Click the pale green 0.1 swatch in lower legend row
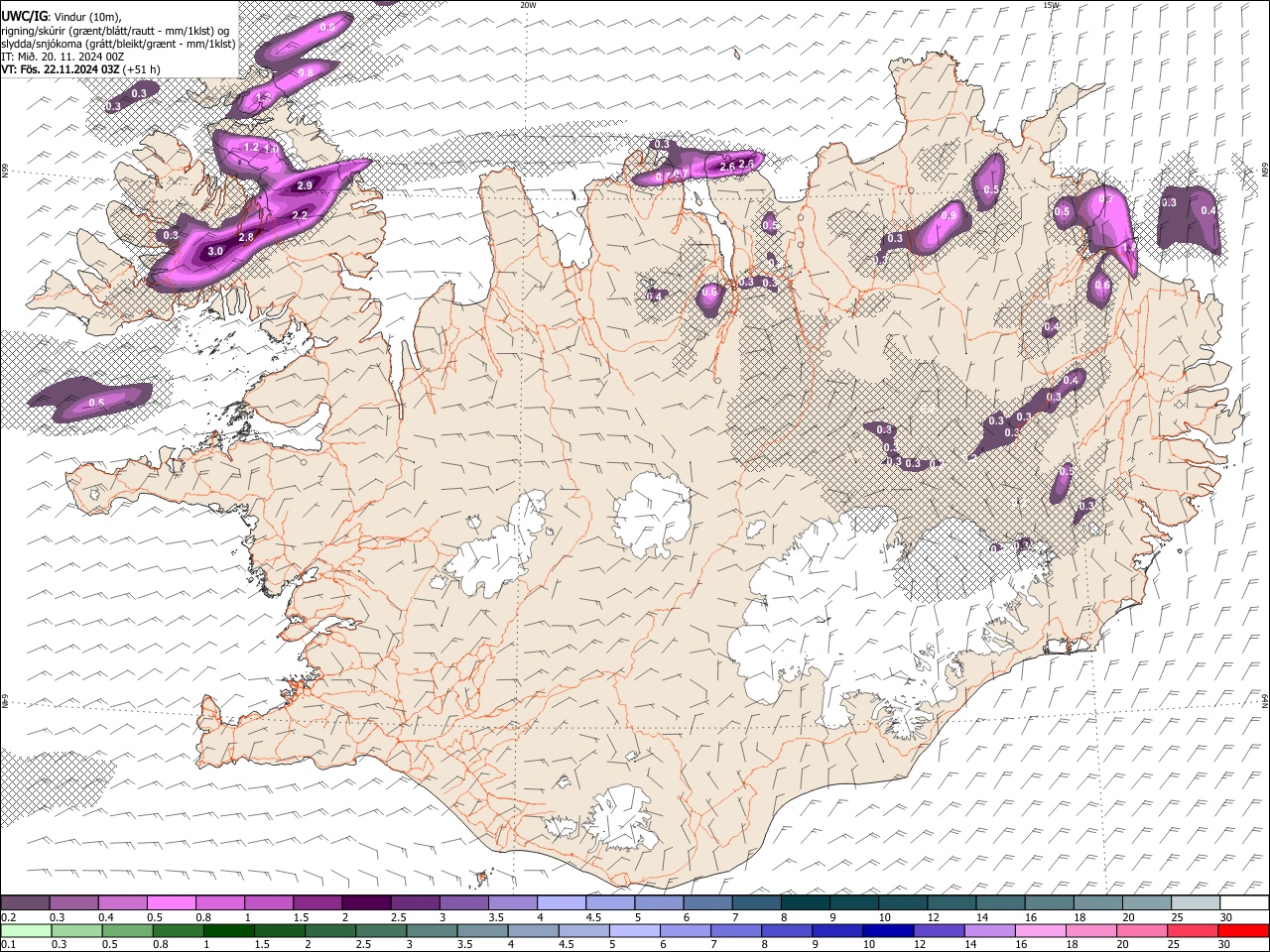1270x952 pixels. click(26, 930)
